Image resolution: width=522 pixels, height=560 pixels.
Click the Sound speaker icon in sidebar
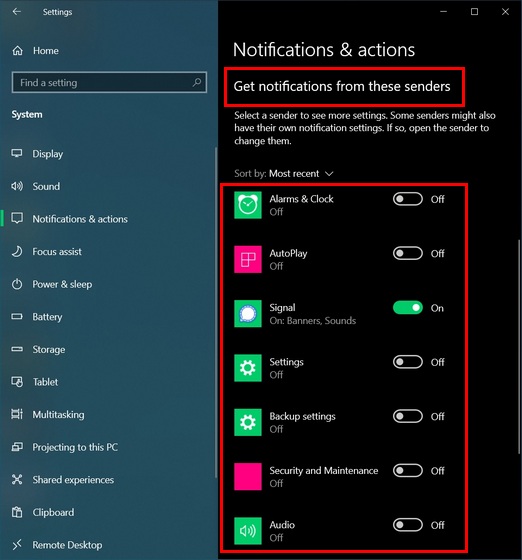(17, 186)
